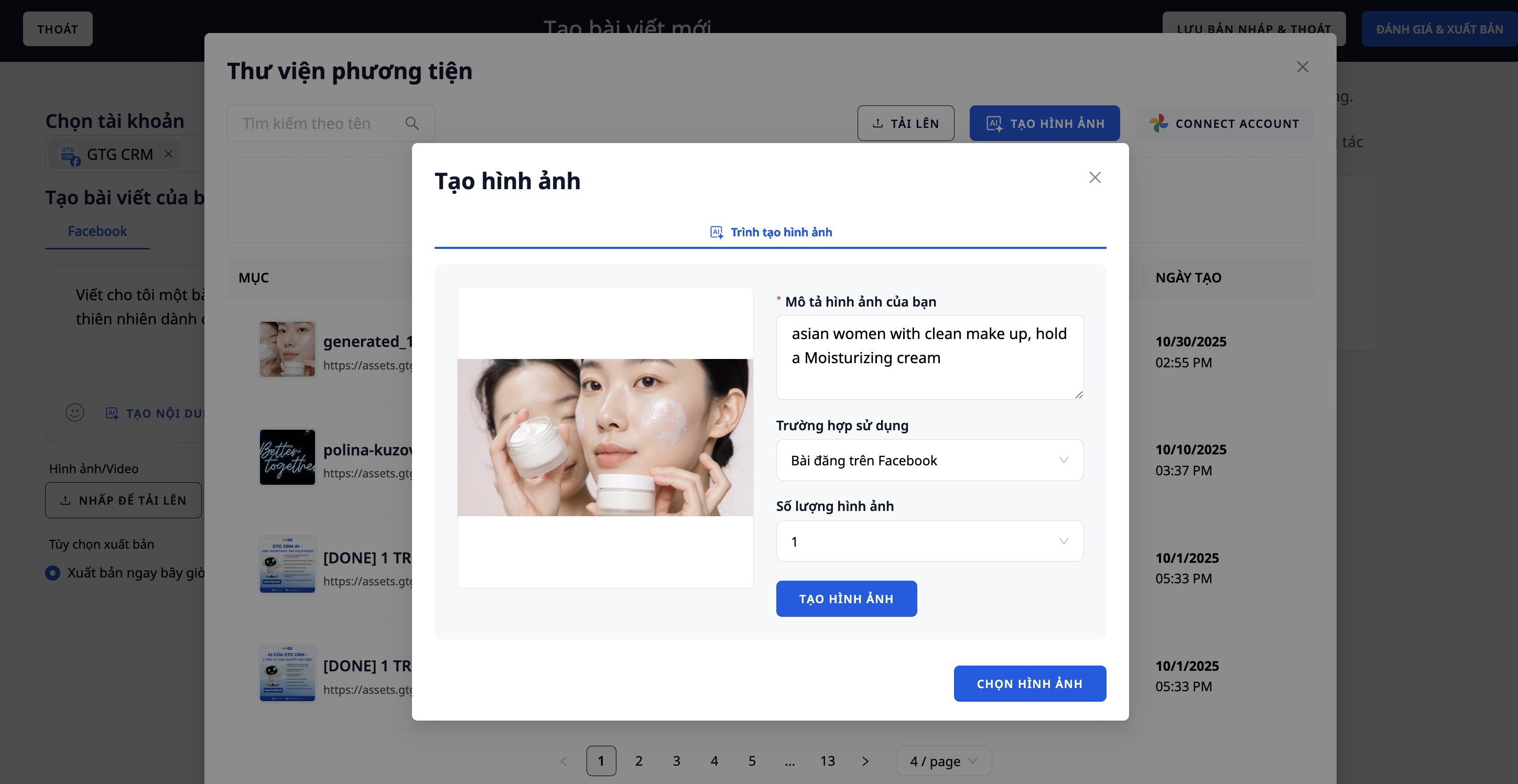Open the 4 / page size selector

[943, 760]
